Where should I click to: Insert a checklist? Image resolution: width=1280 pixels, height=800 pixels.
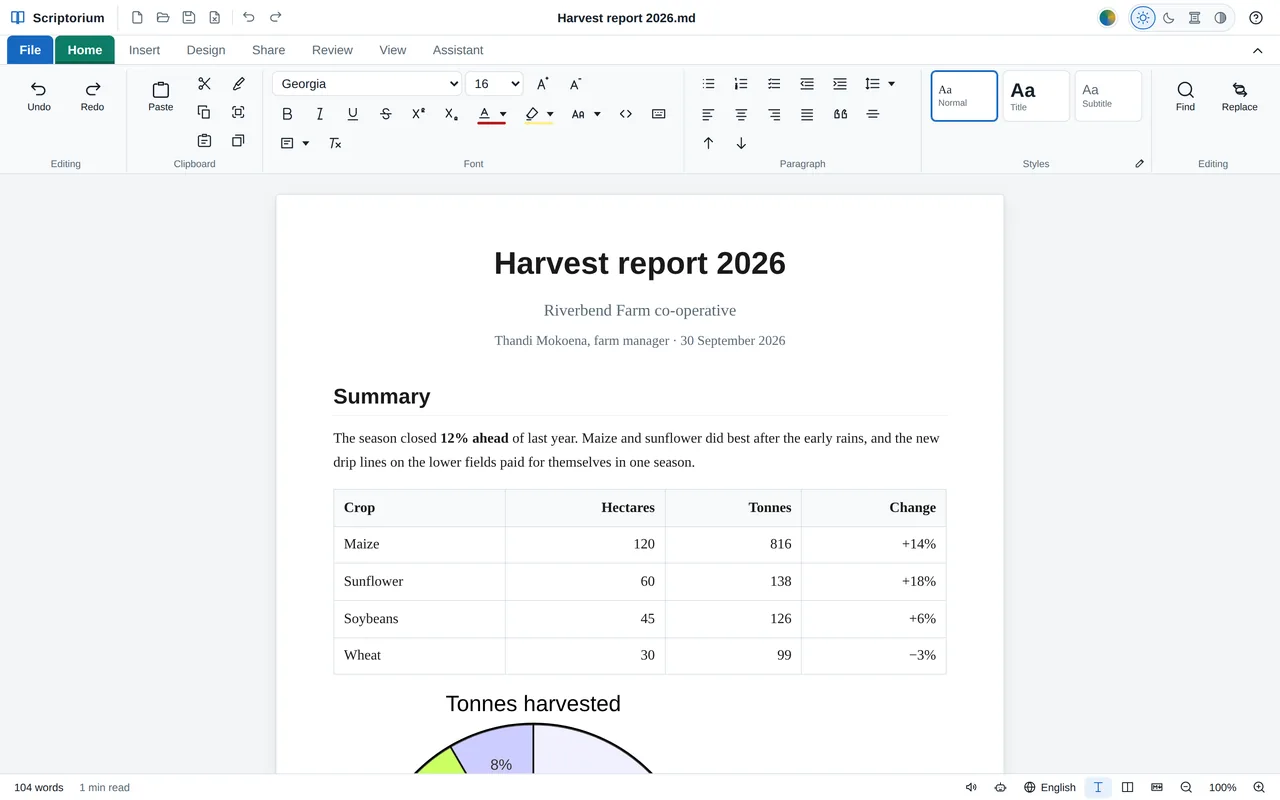pyautogui.click(x=774, y=84)
